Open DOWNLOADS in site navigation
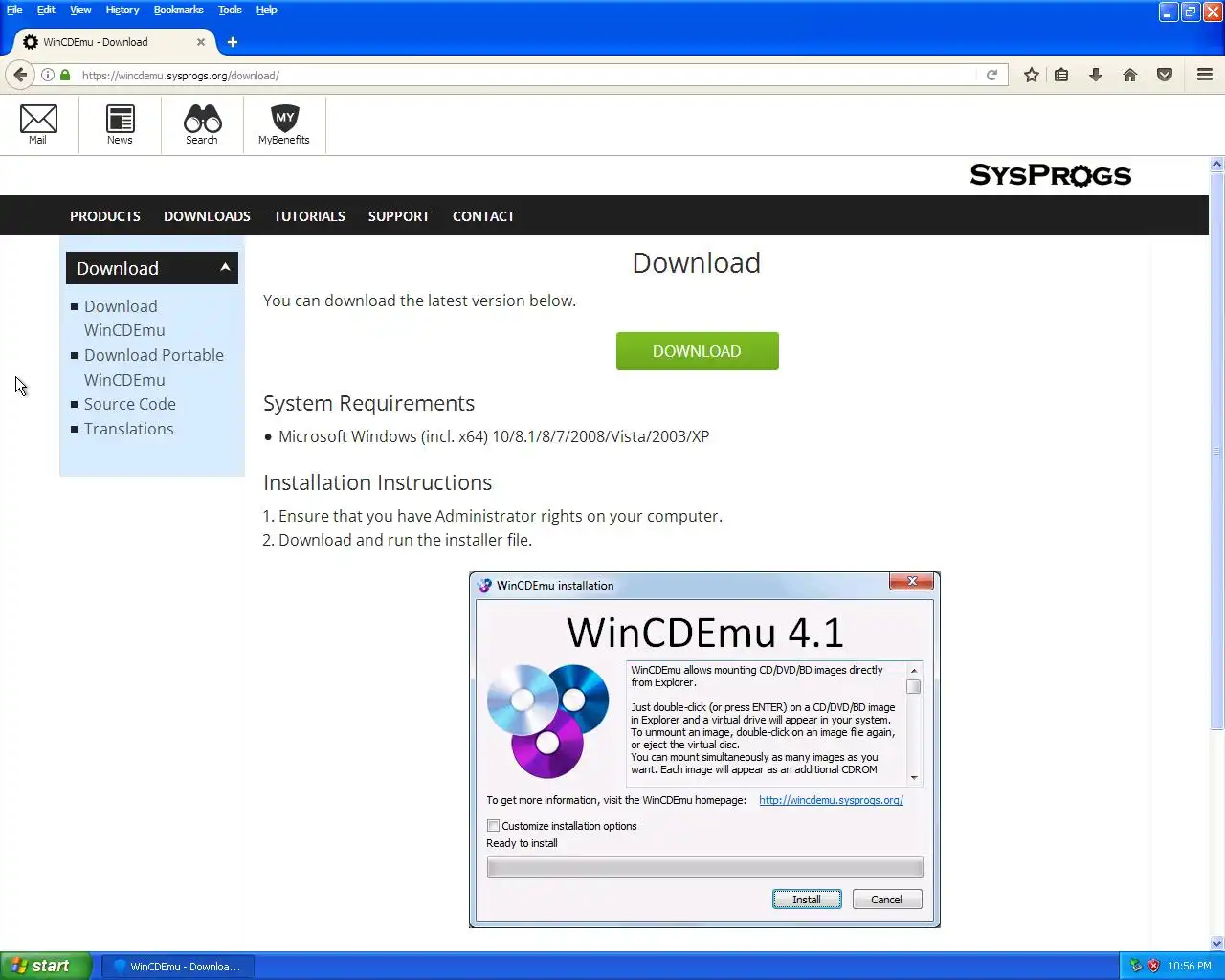 click(x=207, y=216)
